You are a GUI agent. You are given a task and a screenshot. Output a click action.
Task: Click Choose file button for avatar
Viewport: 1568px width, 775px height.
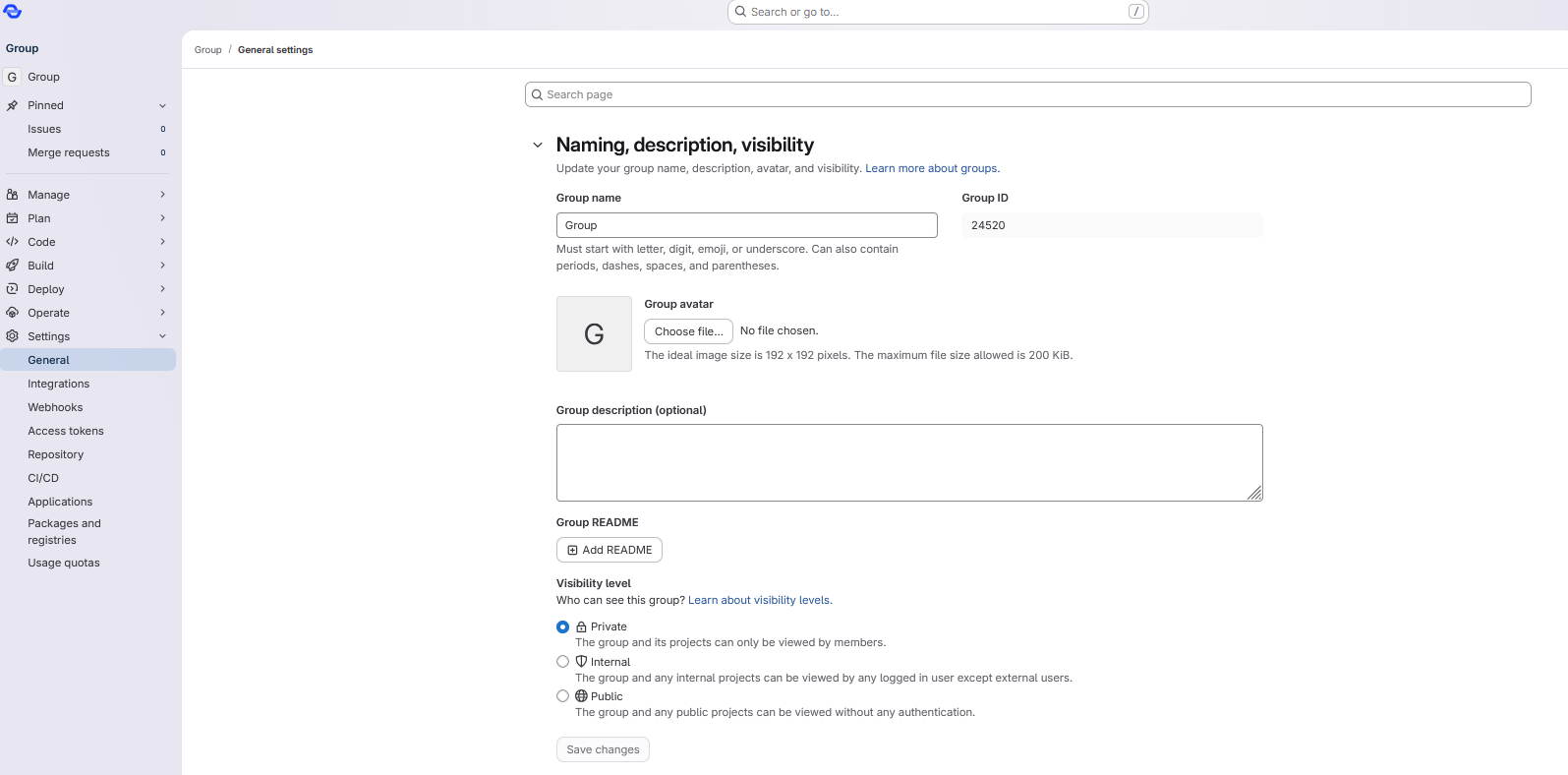(x=689, y=331)
